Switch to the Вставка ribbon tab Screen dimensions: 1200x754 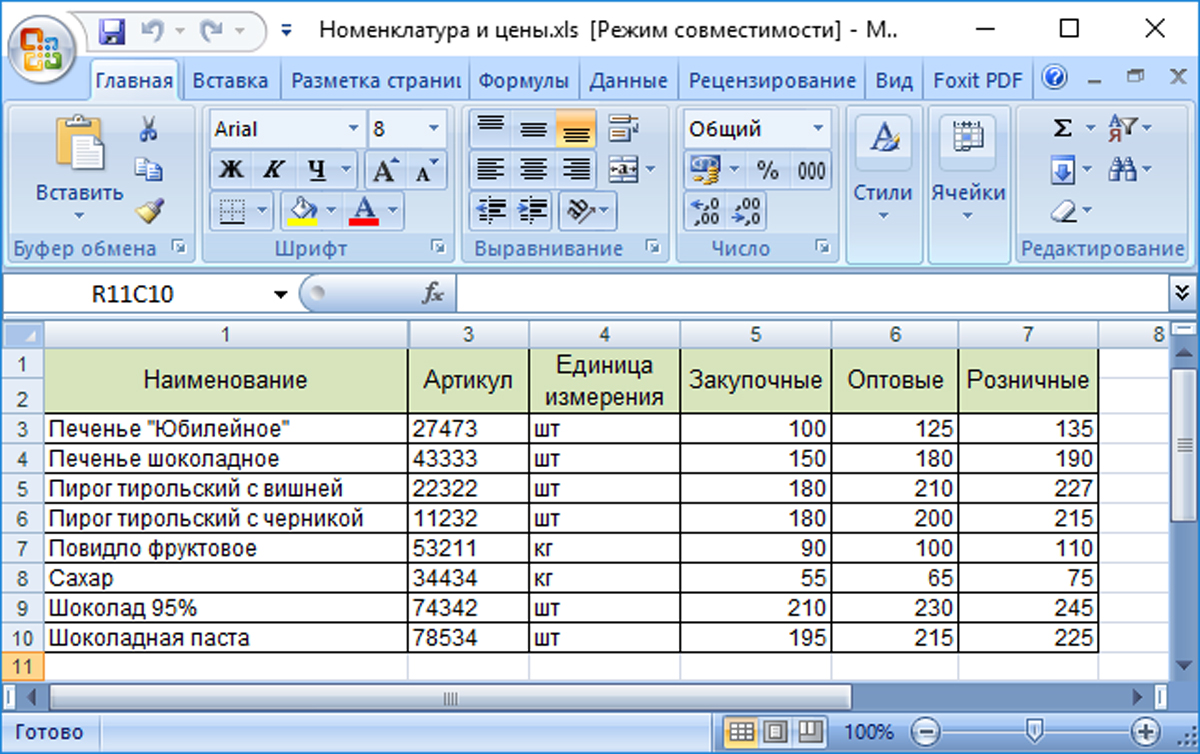pyautogui.click(x=230, y=81)
